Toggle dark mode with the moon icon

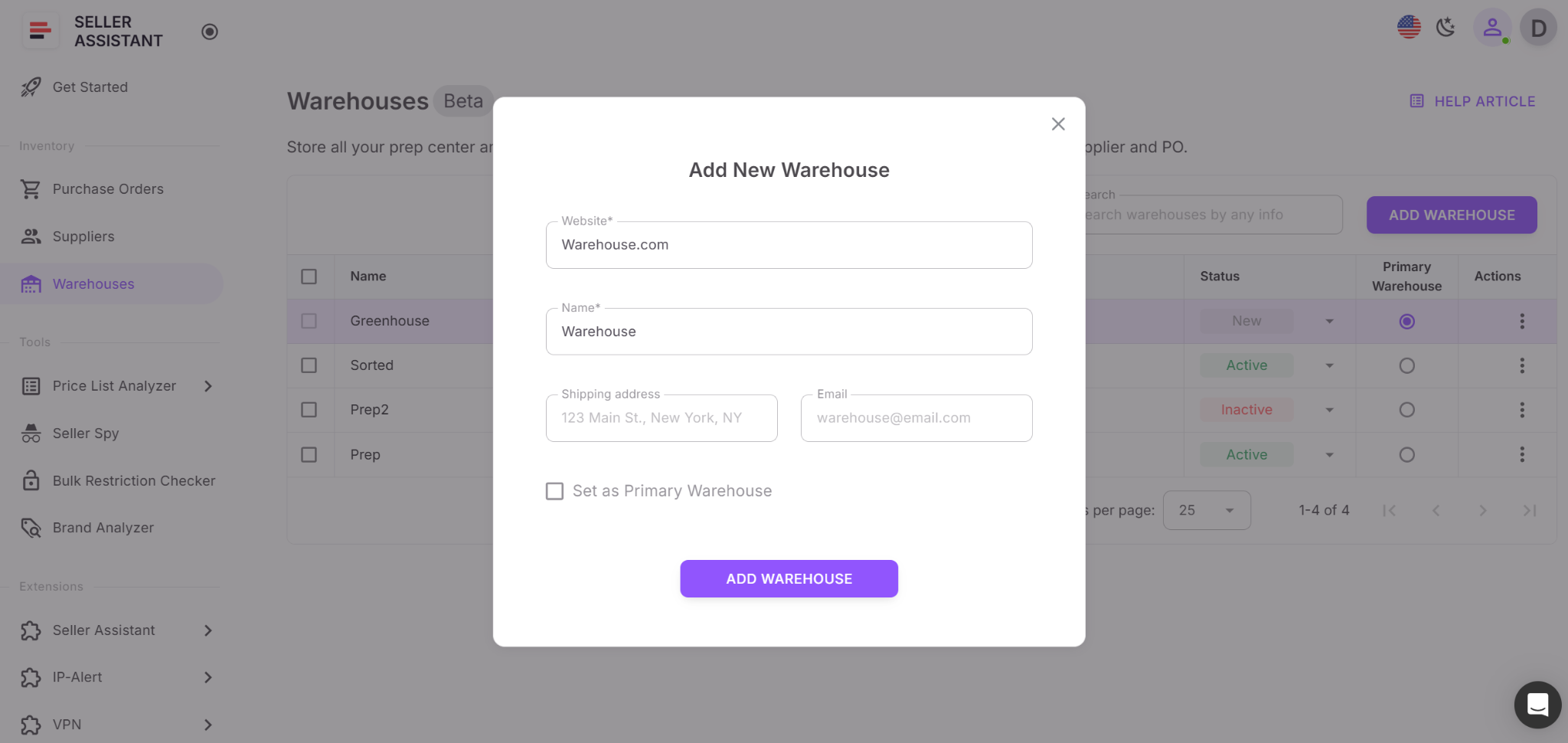(x=1446, y=27)
